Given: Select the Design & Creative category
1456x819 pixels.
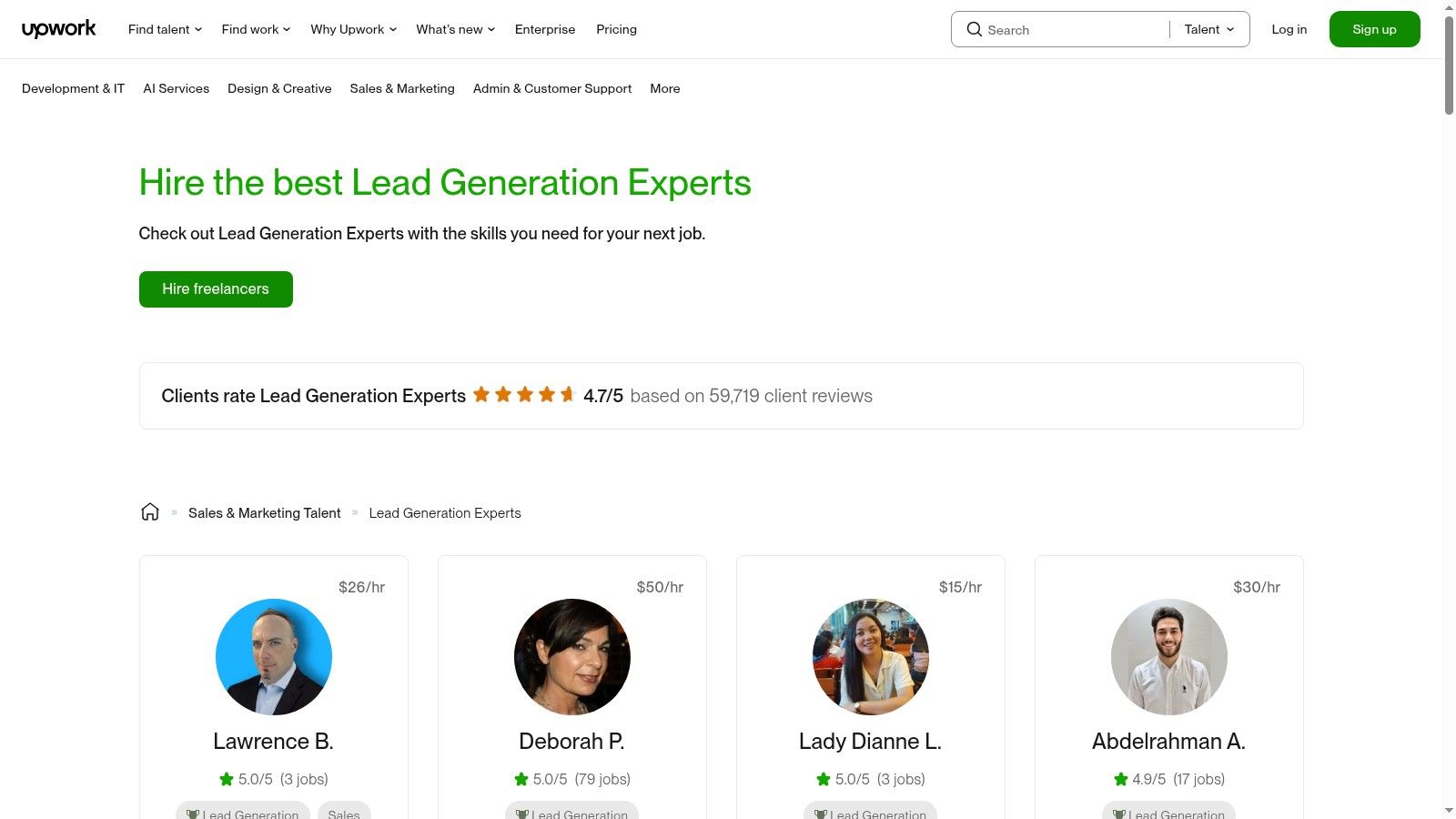Looking at the screenshot, I should click(279, 88).
